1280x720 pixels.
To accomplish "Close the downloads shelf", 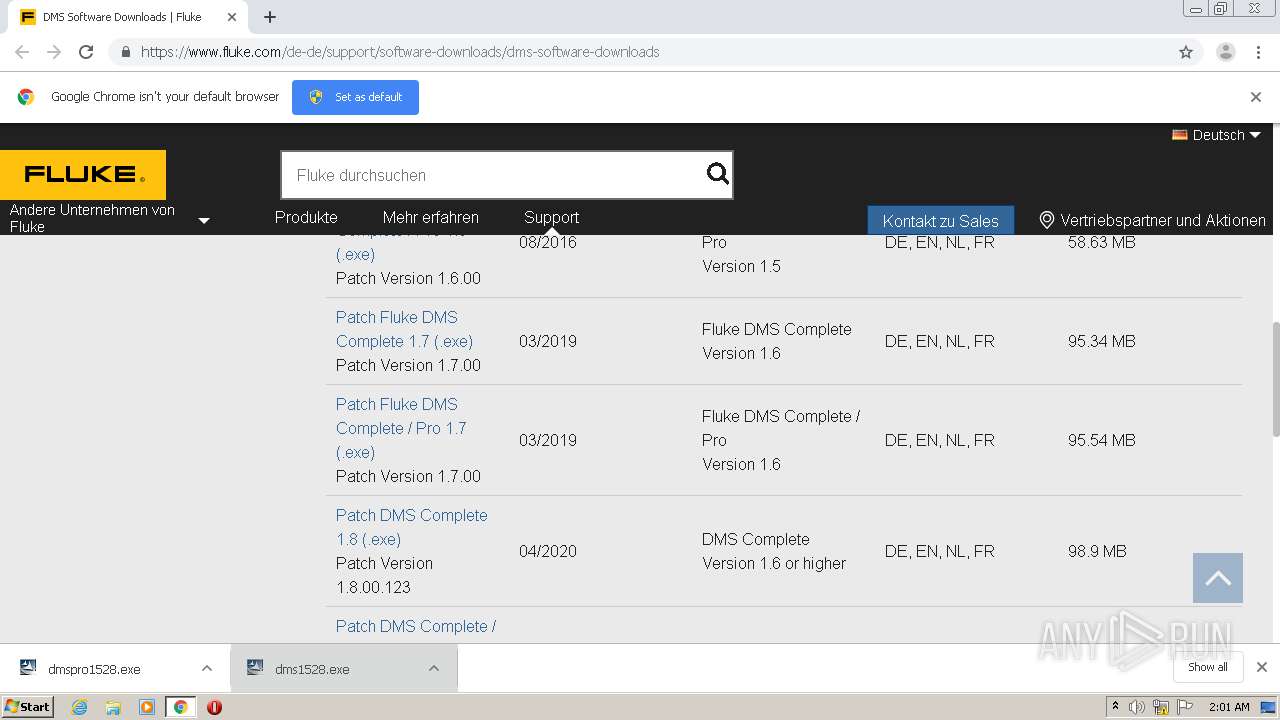I will pyautogui.click(x=1262, y=667).
